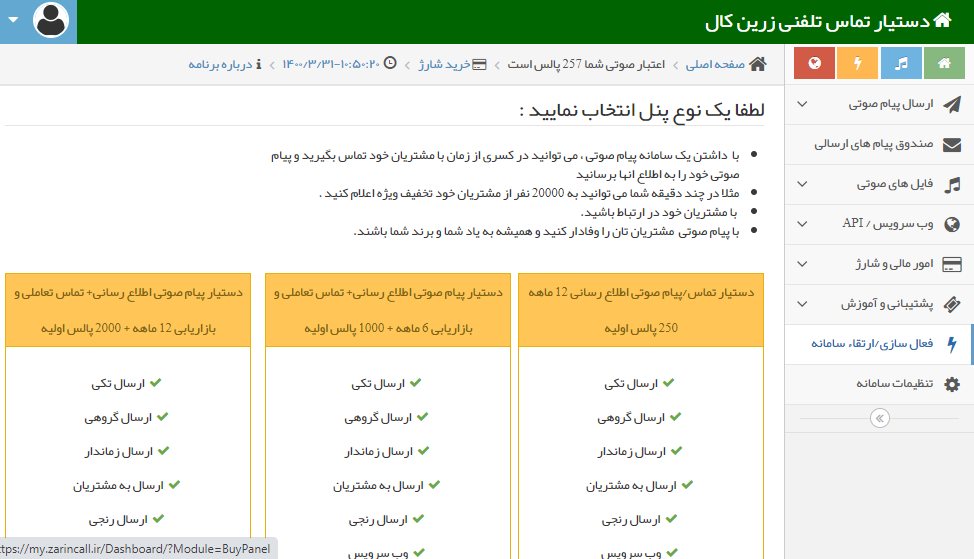974x559 pixels.
Task: Click the green home shortcut button
Action: pos(944,63)
